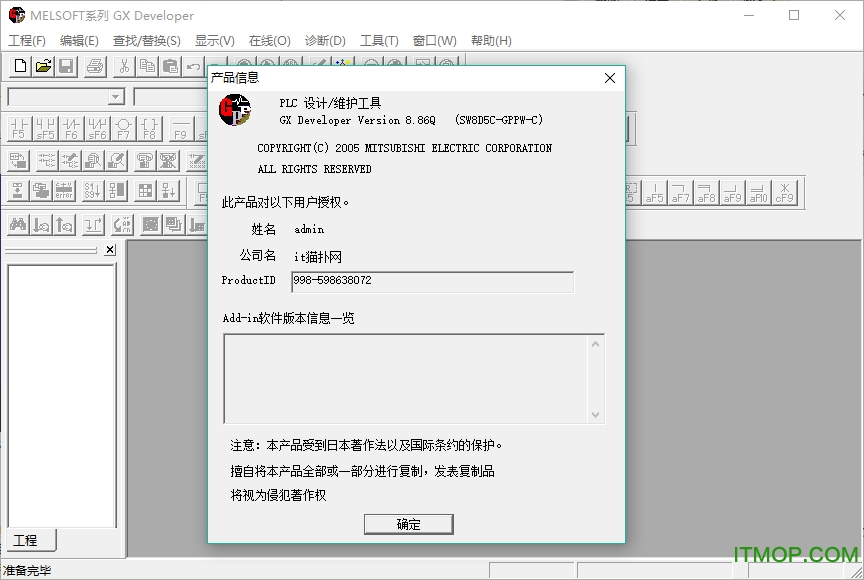Viewport: 864px width, 580px height.
Task: Click the read-from-PLC up arrow icon
Action: pos(64,225)
